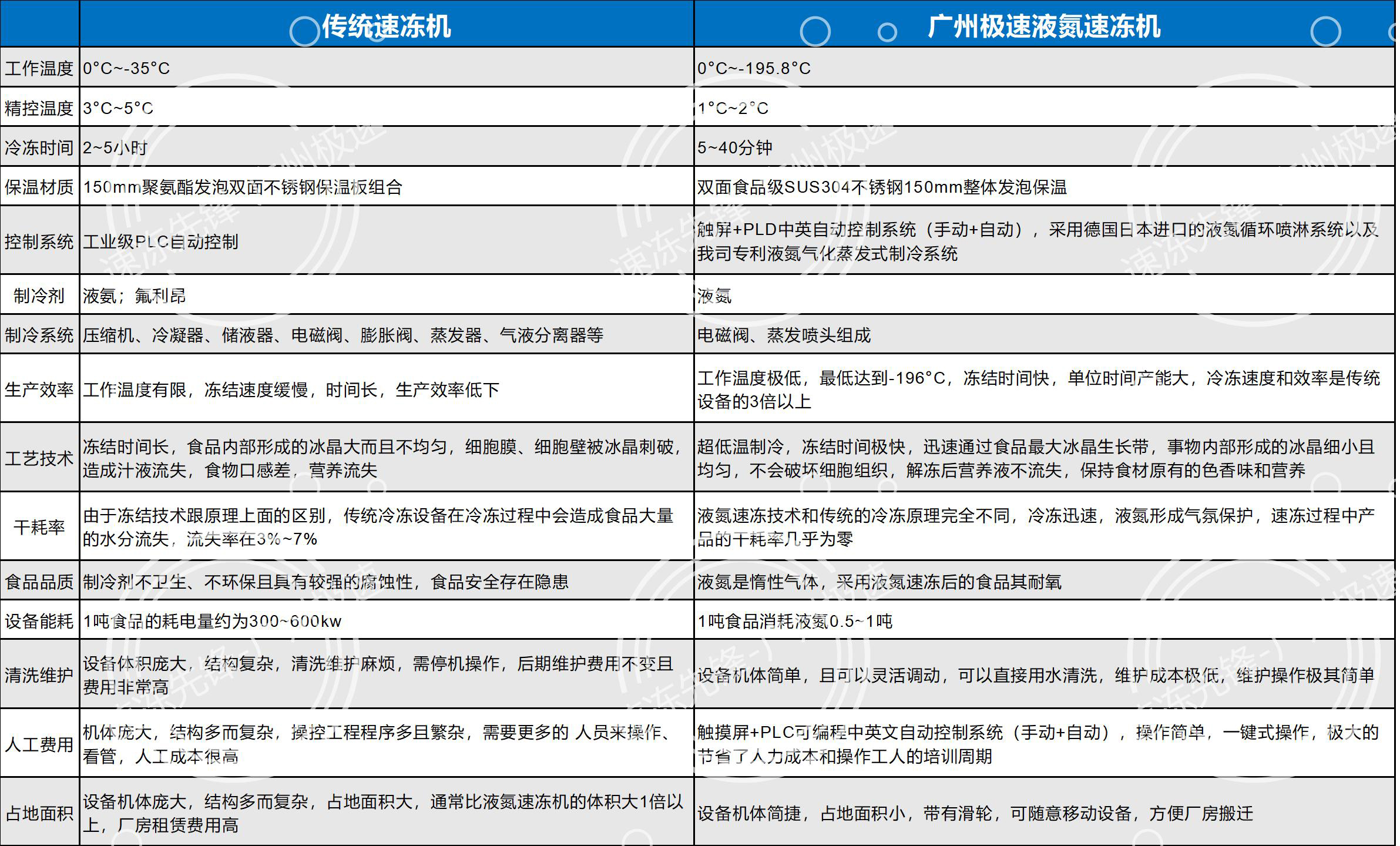Select the 生产效率 row label

39,388
